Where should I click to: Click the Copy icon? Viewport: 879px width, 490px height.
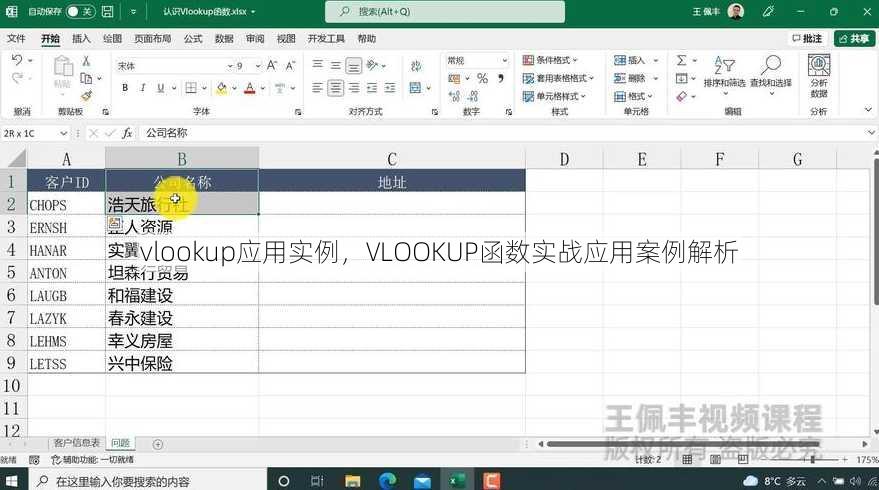pos(86,78)
